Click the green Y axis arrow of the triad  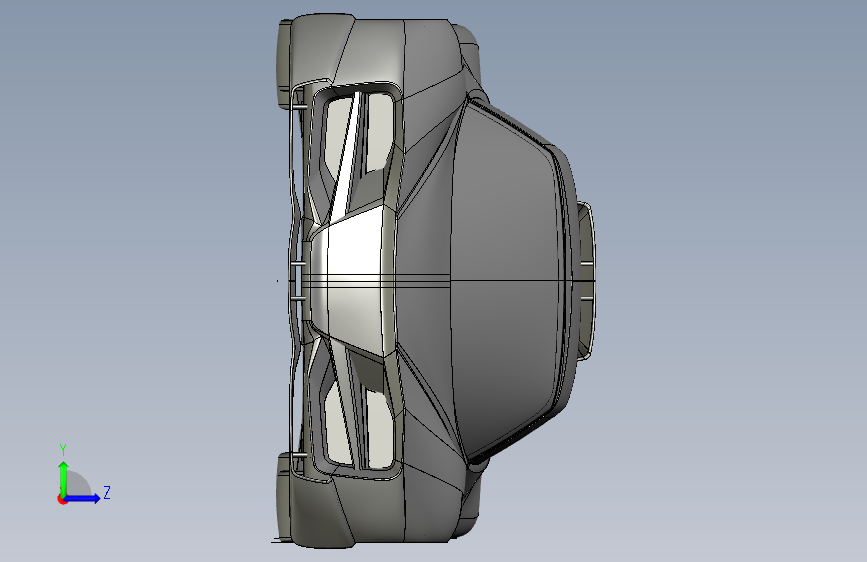64,478
